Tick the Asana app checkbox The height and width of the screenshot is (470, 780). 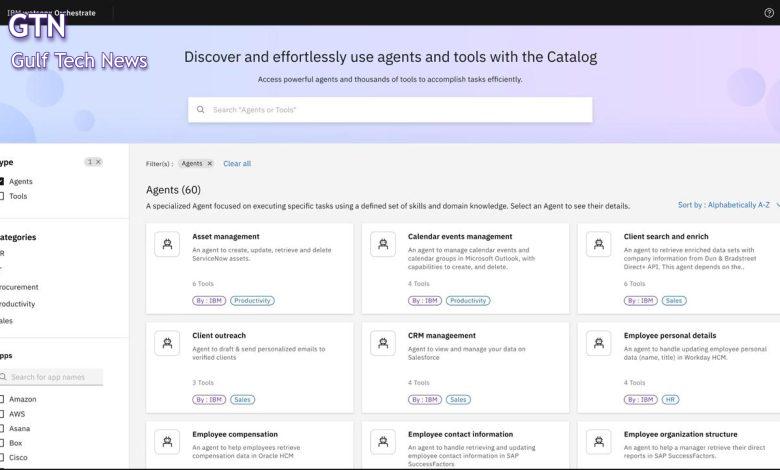[x=2, y=428]
